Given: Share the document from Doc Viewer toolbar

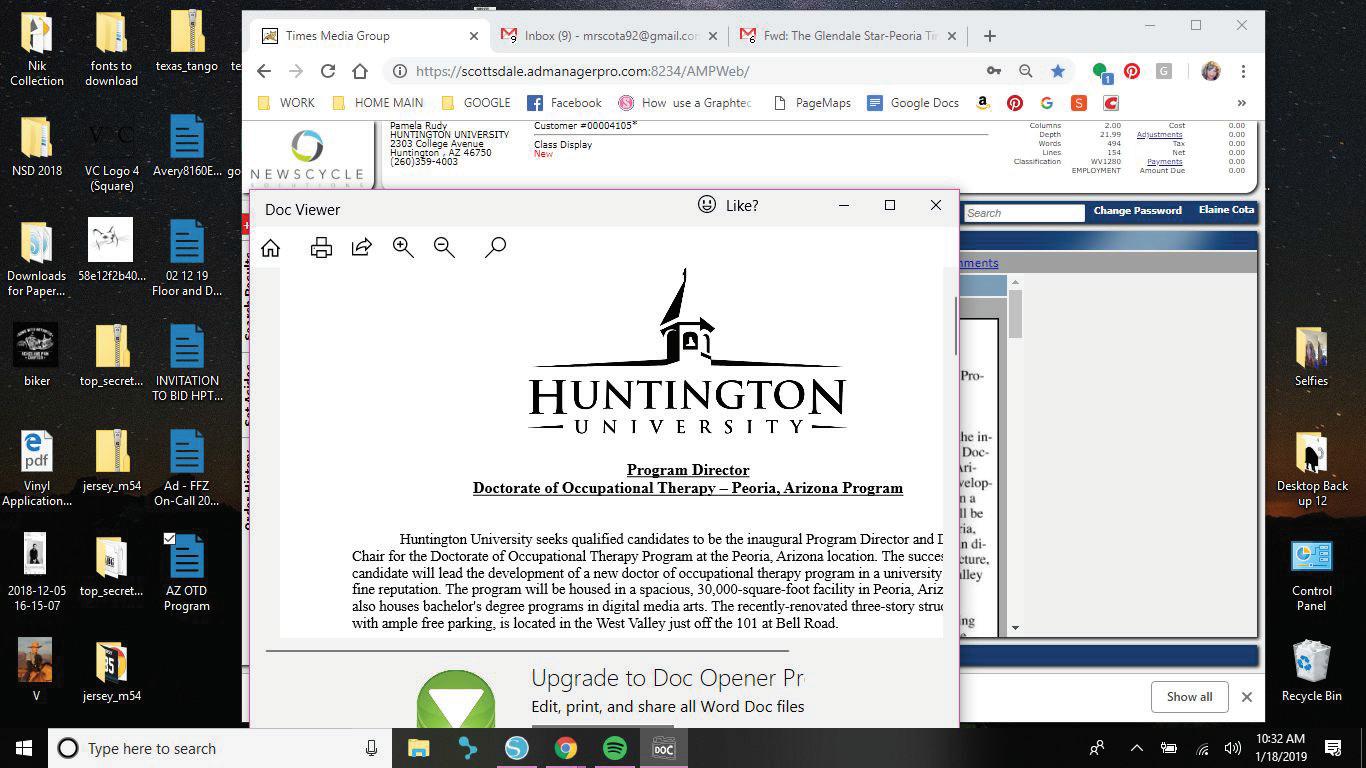Looking at the screenshot, I should click(362, 247).
